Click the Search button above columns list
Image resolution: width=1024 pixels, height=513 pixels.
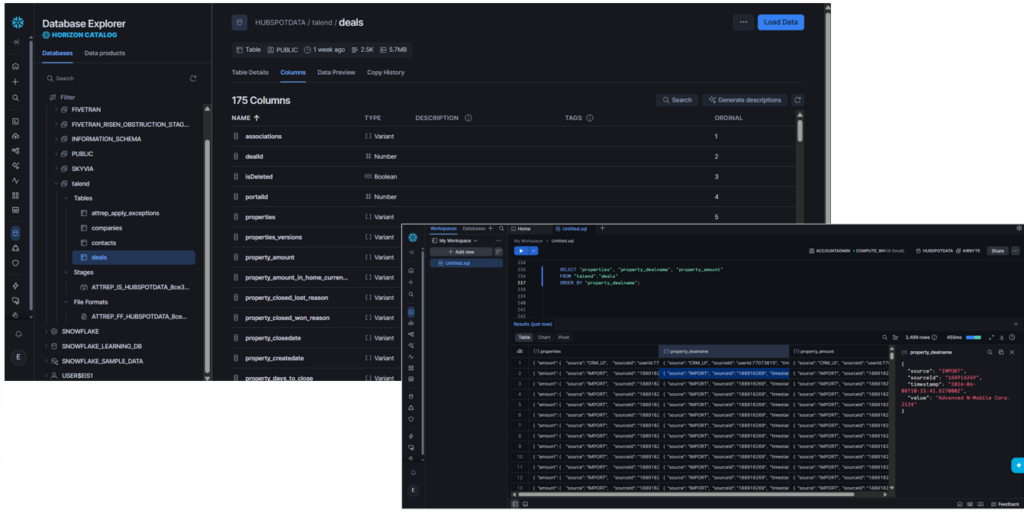[x=677, y=100]
